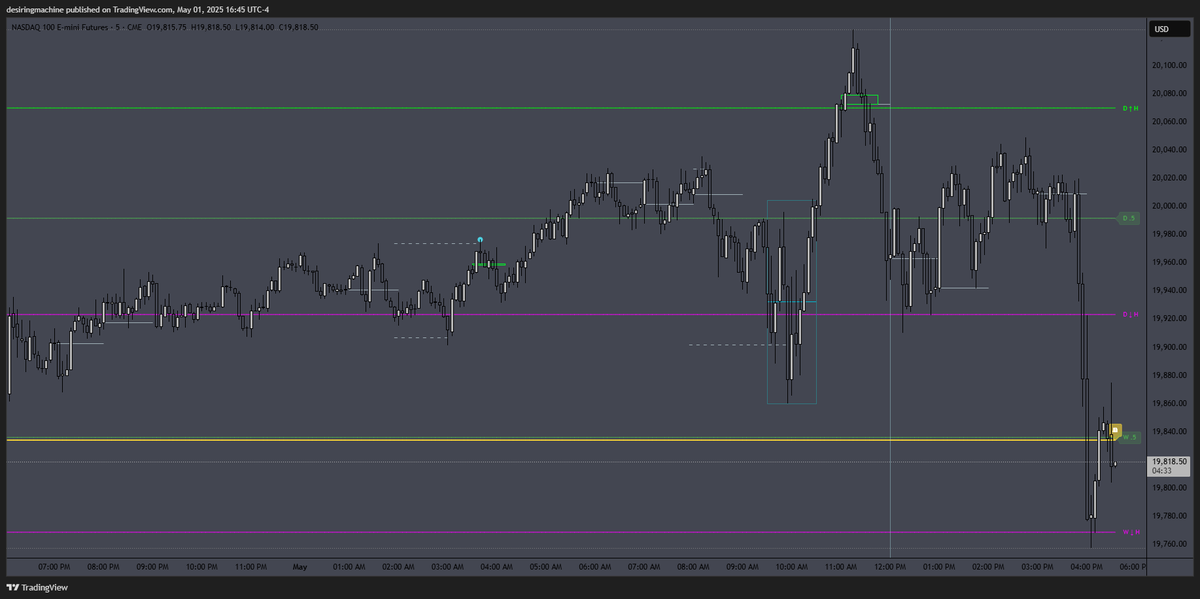Image resolution: width=1200 pixels, height=599 pixels.
Task: Click the 10:00 PM time axis label
Action: pos(200,567)
